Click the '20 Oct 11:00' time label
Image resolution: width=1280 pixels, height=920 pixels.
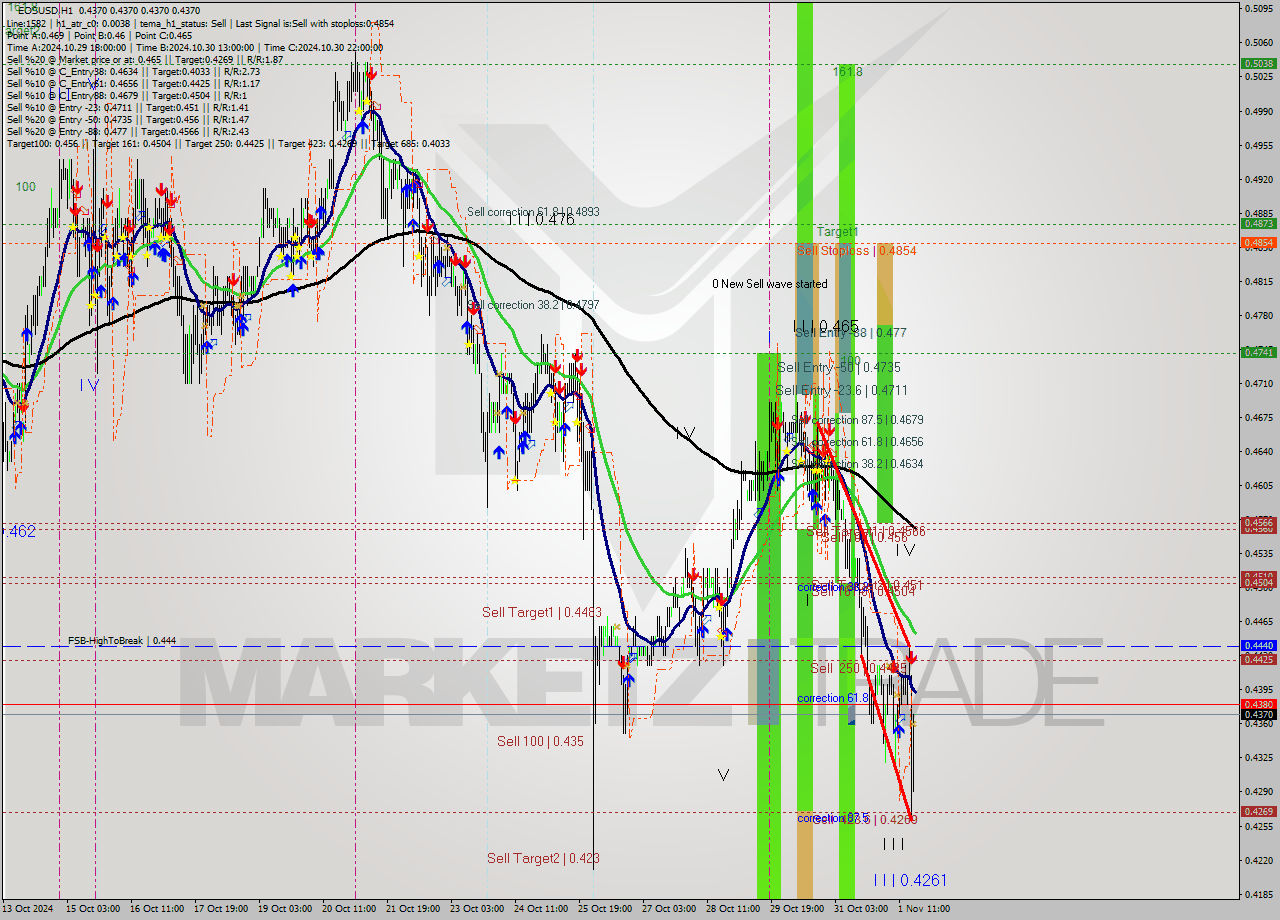point(349,909)
